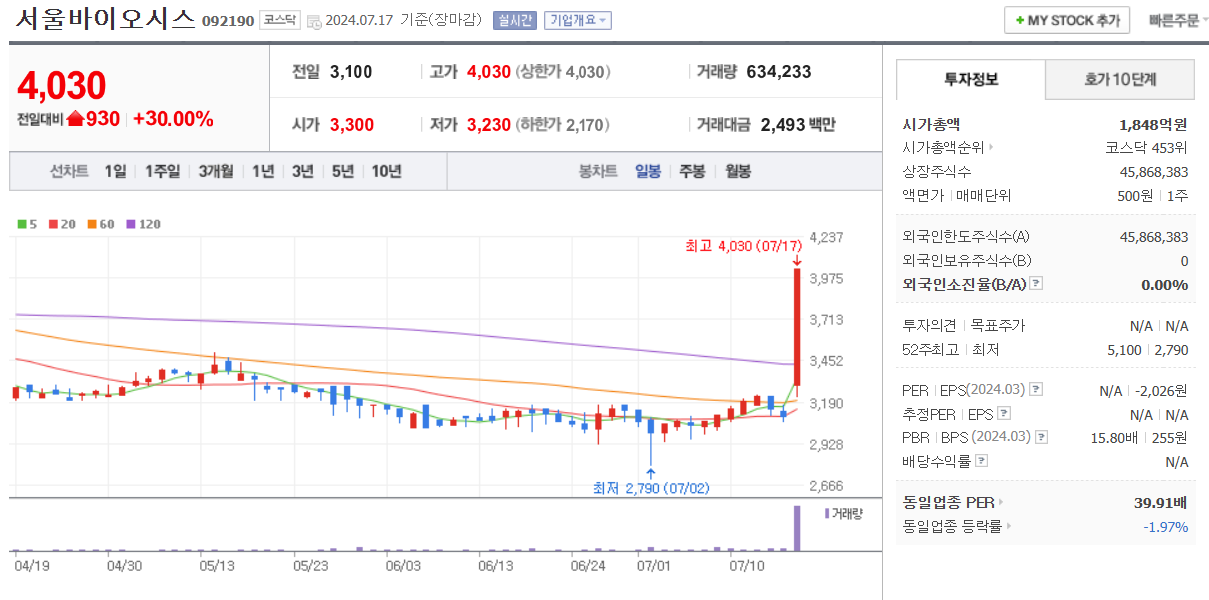Click the 실시간 badge button
This screenshot has width=1209, height=600.
pos(515,21)
